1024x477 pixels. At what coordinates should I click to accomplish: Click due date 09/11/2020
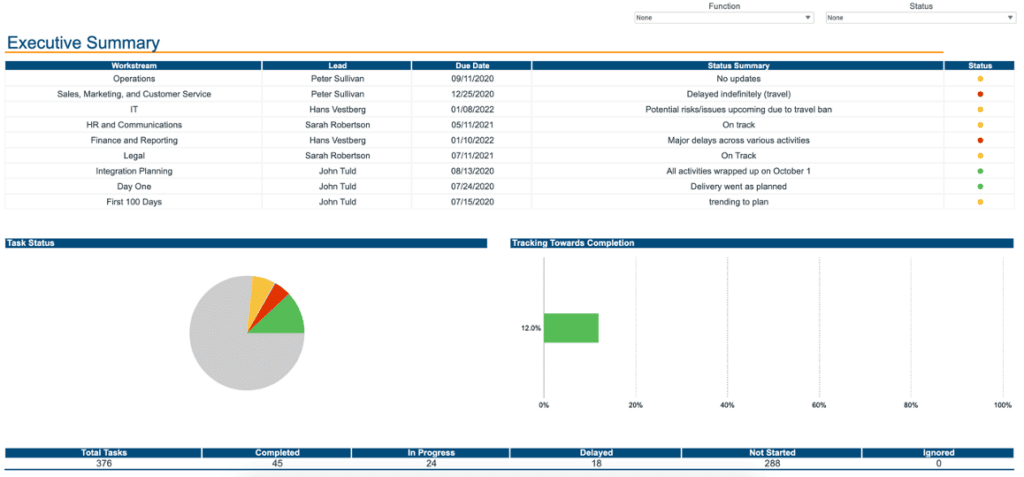pyautogui.click(x=472, y=78)
